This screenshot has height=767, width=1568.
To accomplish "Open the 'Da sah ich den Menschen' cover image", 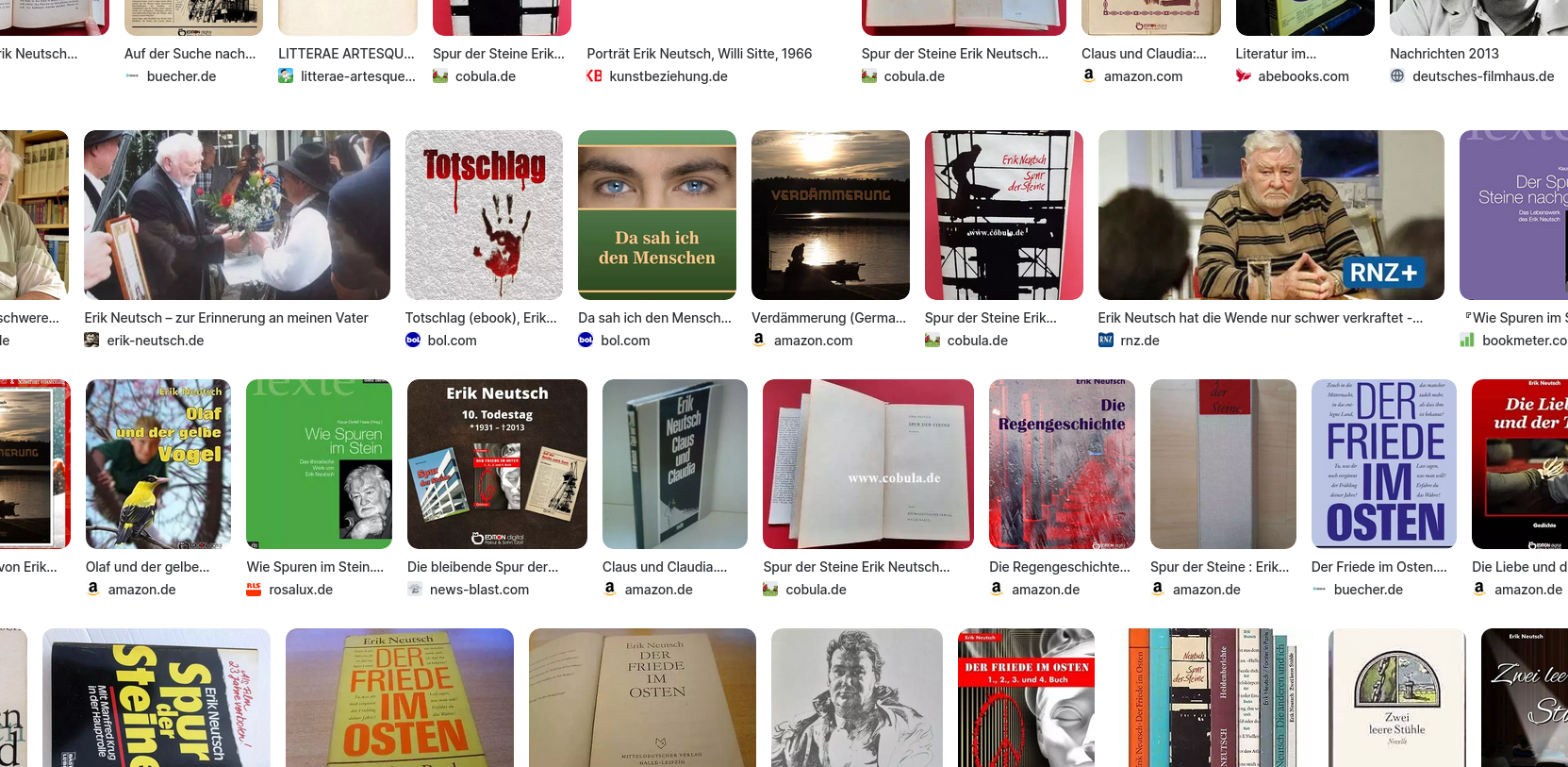I will [x=657, y=215].
